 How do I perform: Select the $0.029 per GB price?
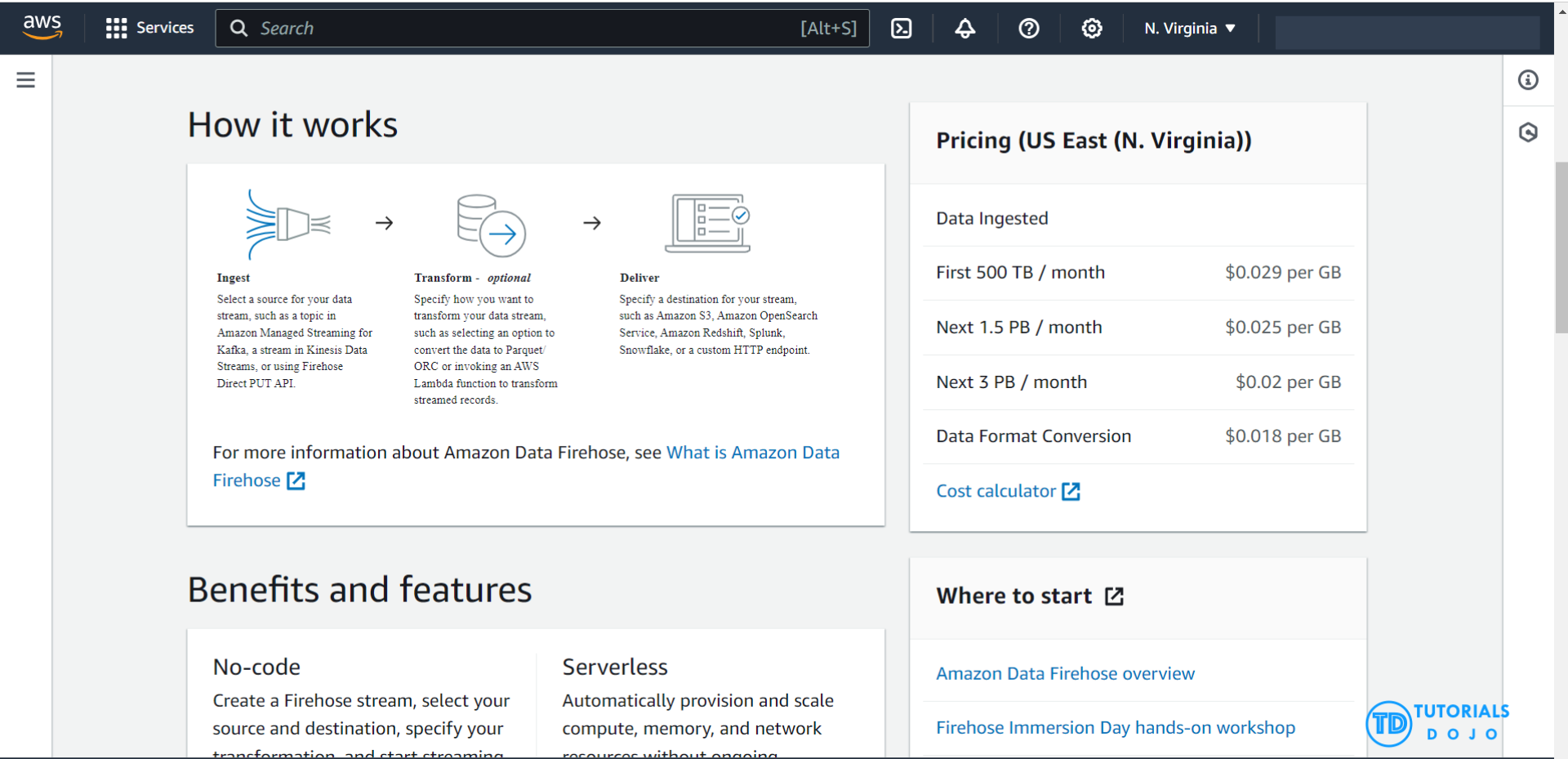tap(1283, 272)
